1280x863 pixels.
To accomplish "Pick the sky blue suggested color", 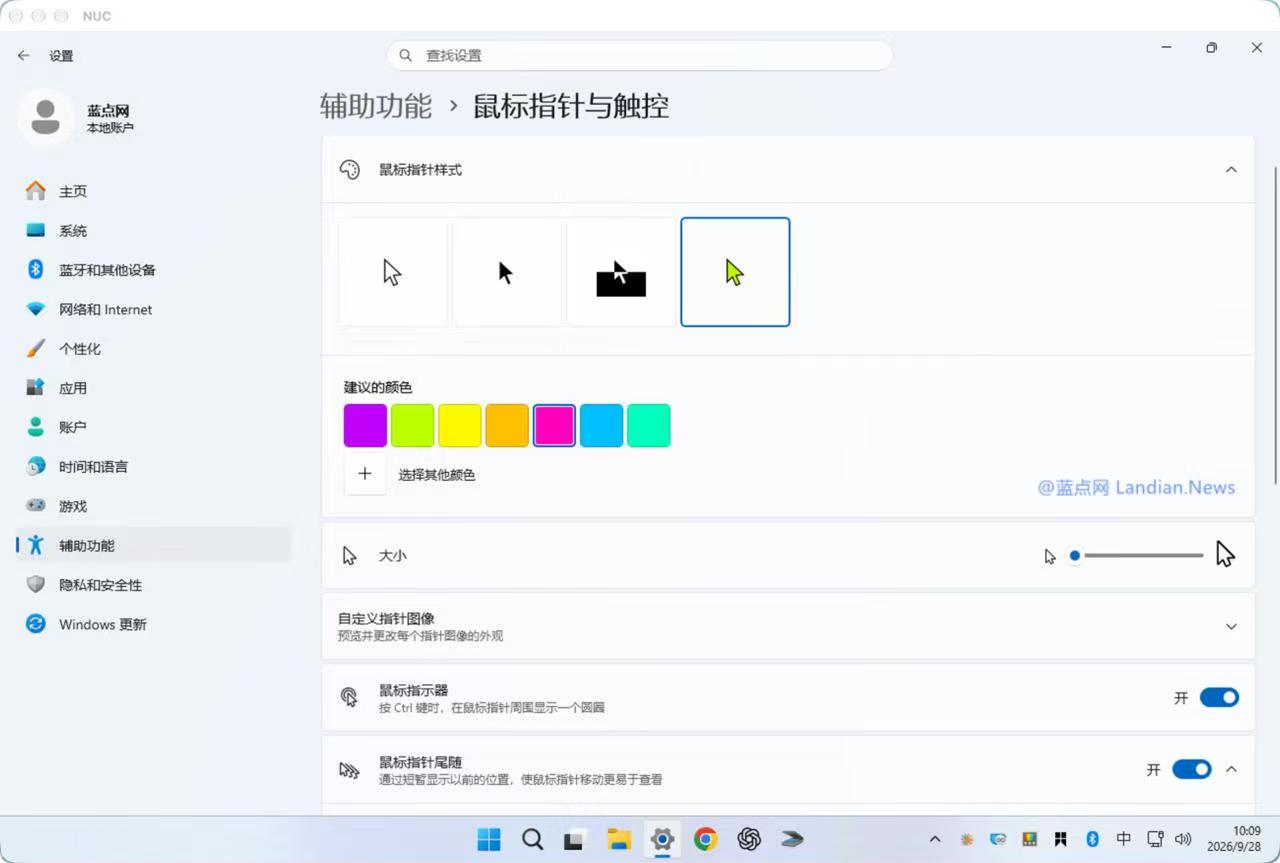I will click(601, 425).
